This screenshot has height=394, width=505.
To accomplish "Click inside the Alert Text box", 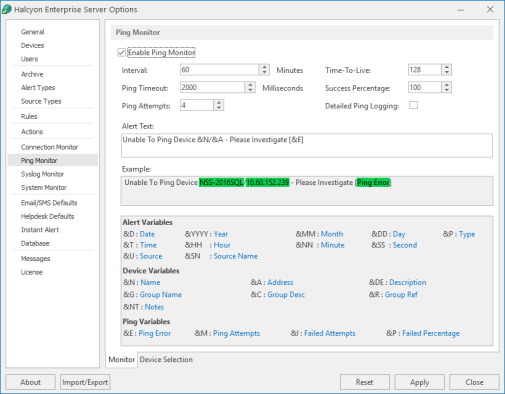I will click(x=307, y=145).
